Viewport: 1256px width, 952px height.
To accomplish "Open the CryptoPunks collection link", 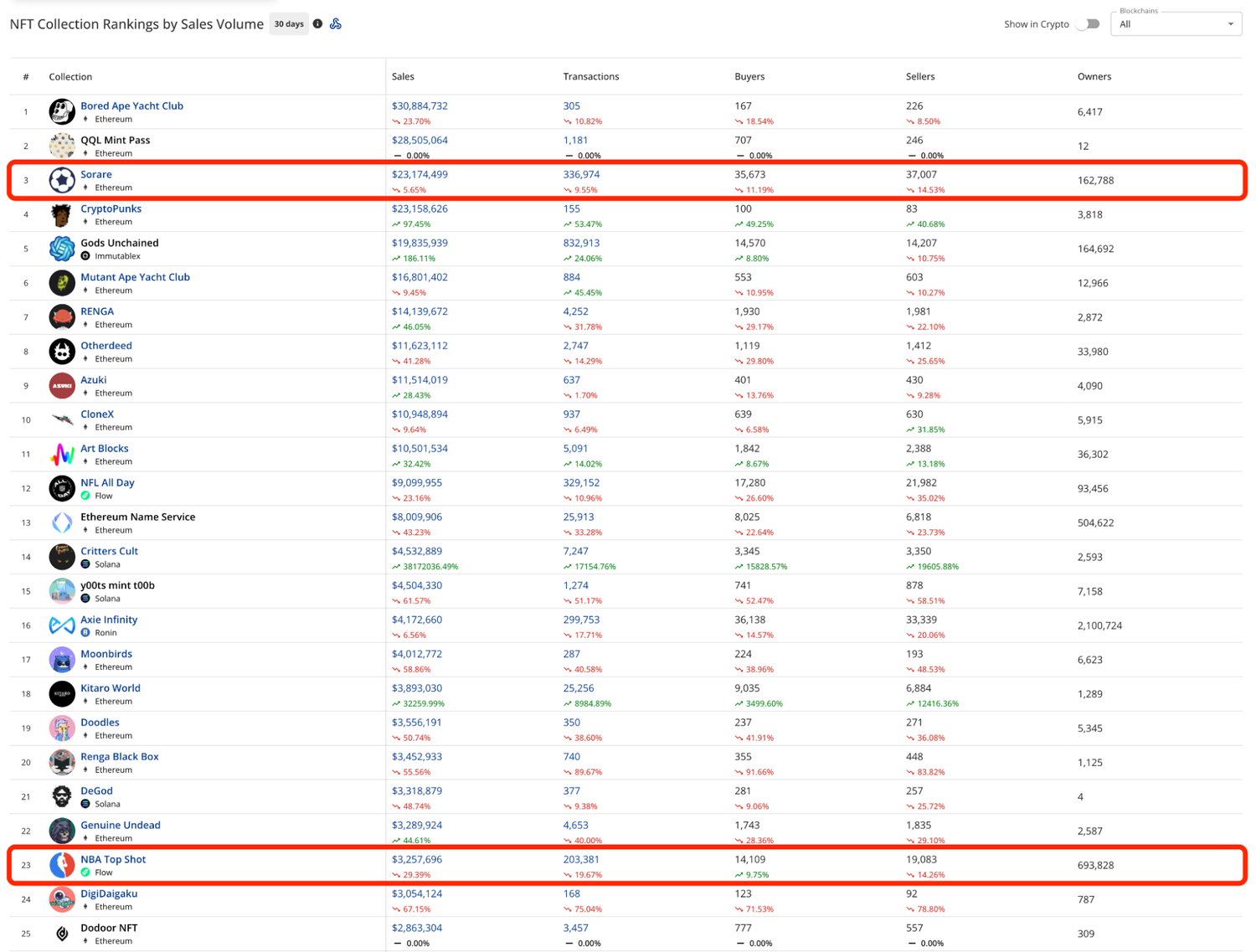I will tap(111, 208).
